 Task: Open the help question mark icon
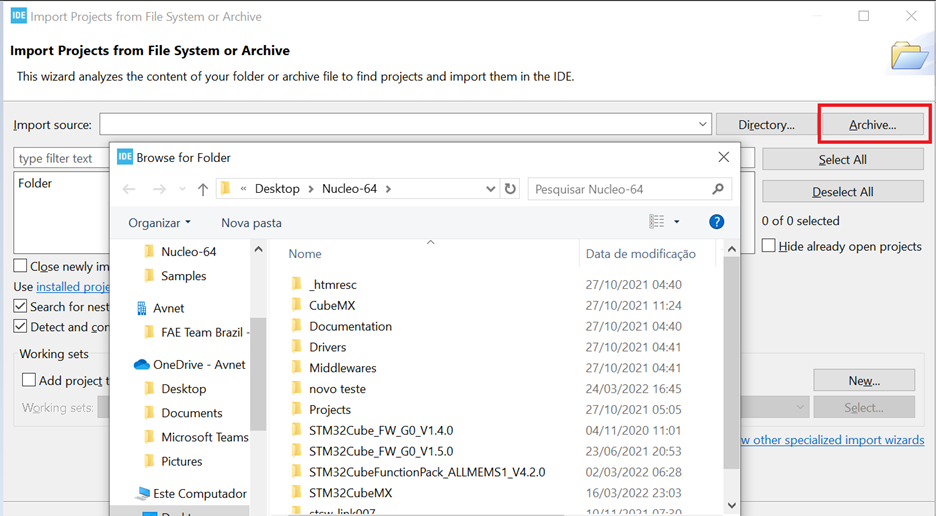click(716, 222)
